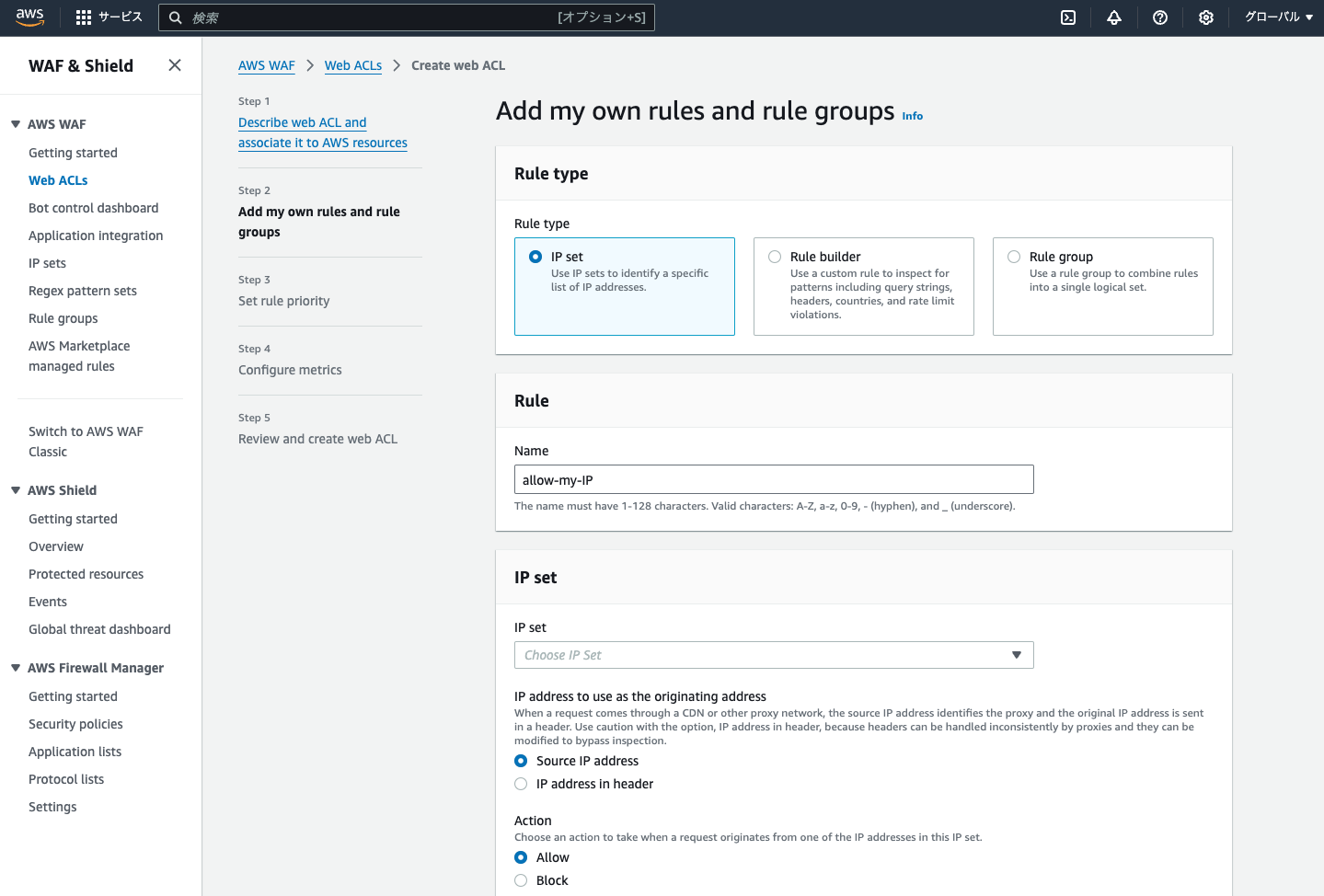Click the サービス services label

pos(121,17)
